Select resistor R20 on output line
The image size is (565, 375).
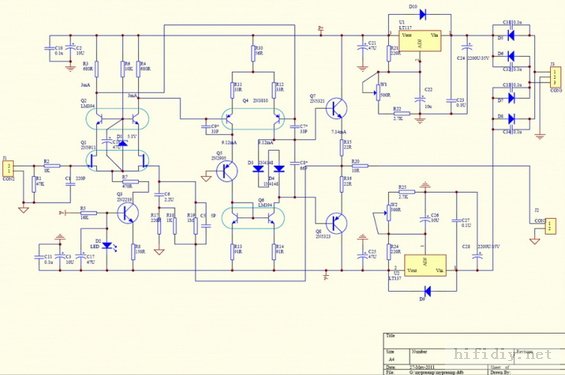pyautogui.click(x=360, y=166)
